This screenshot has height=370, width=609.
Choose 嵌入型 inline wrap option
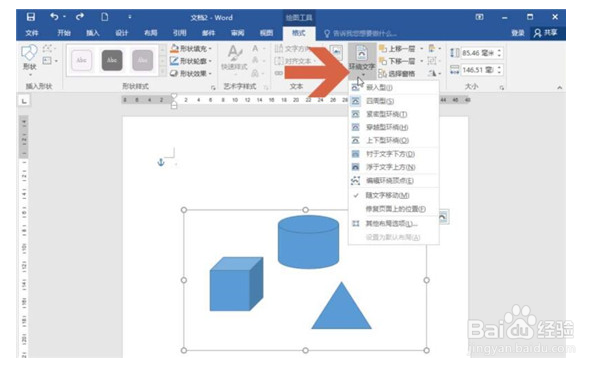click(394, 87)
